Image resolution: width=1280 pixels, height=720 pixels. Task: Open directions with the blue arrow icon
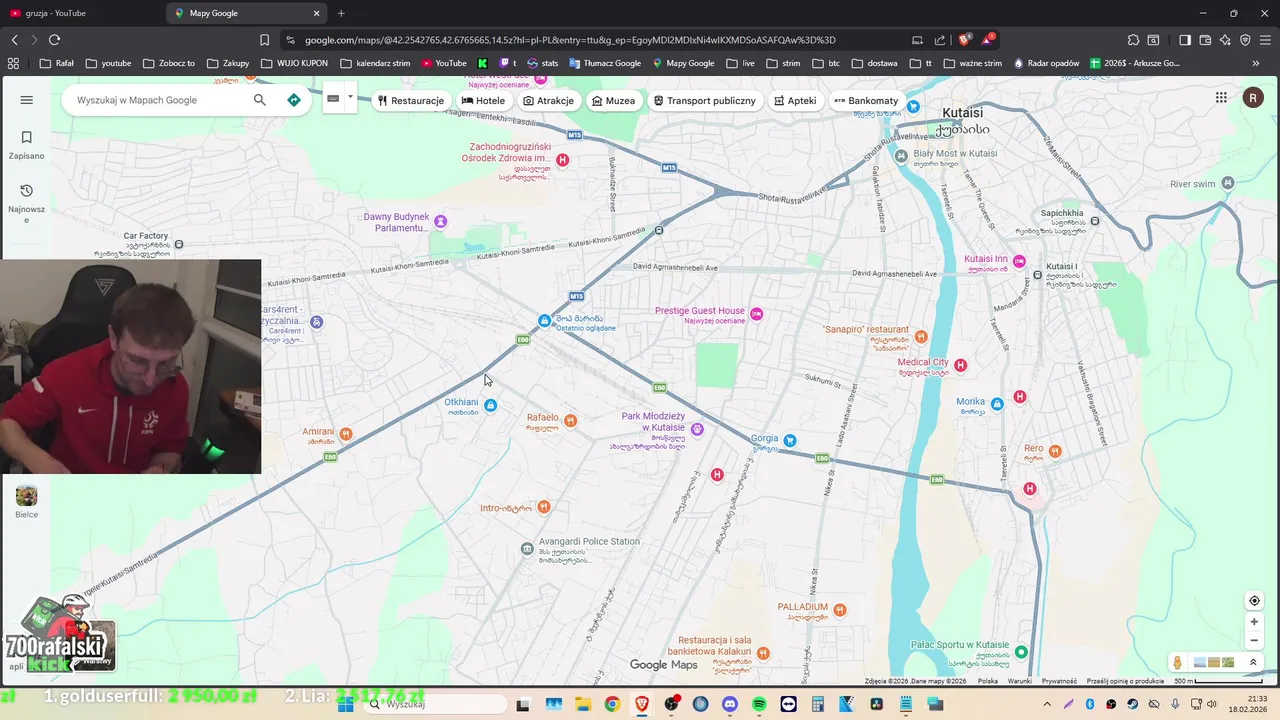point(294,100)
